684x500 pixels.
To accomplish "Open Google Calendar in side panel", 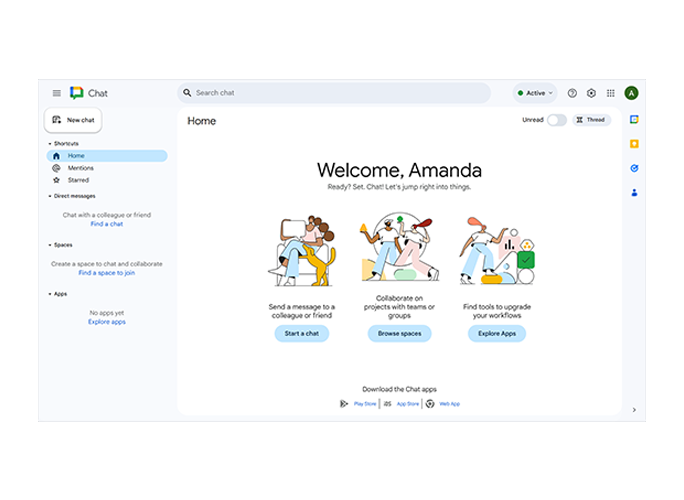I will click(634, 120).
